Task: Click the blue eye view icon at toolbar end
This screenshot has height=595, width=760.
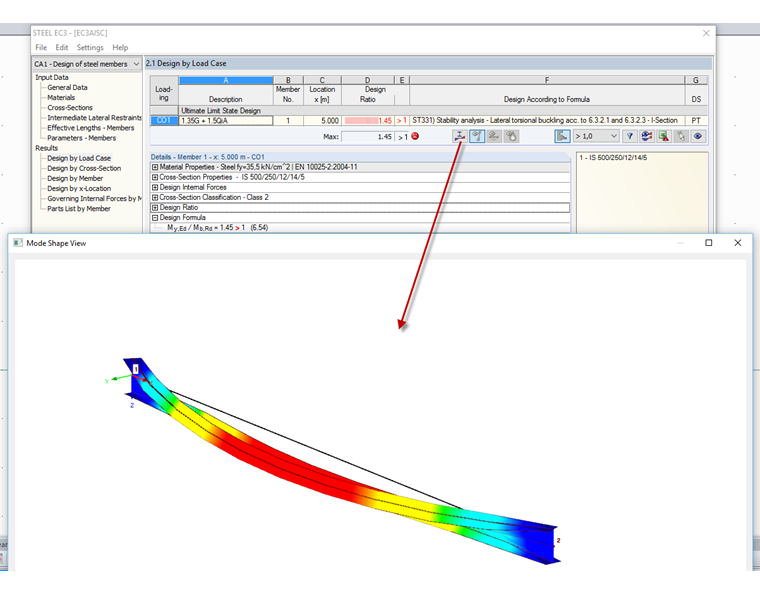Action: pos(698,136)
